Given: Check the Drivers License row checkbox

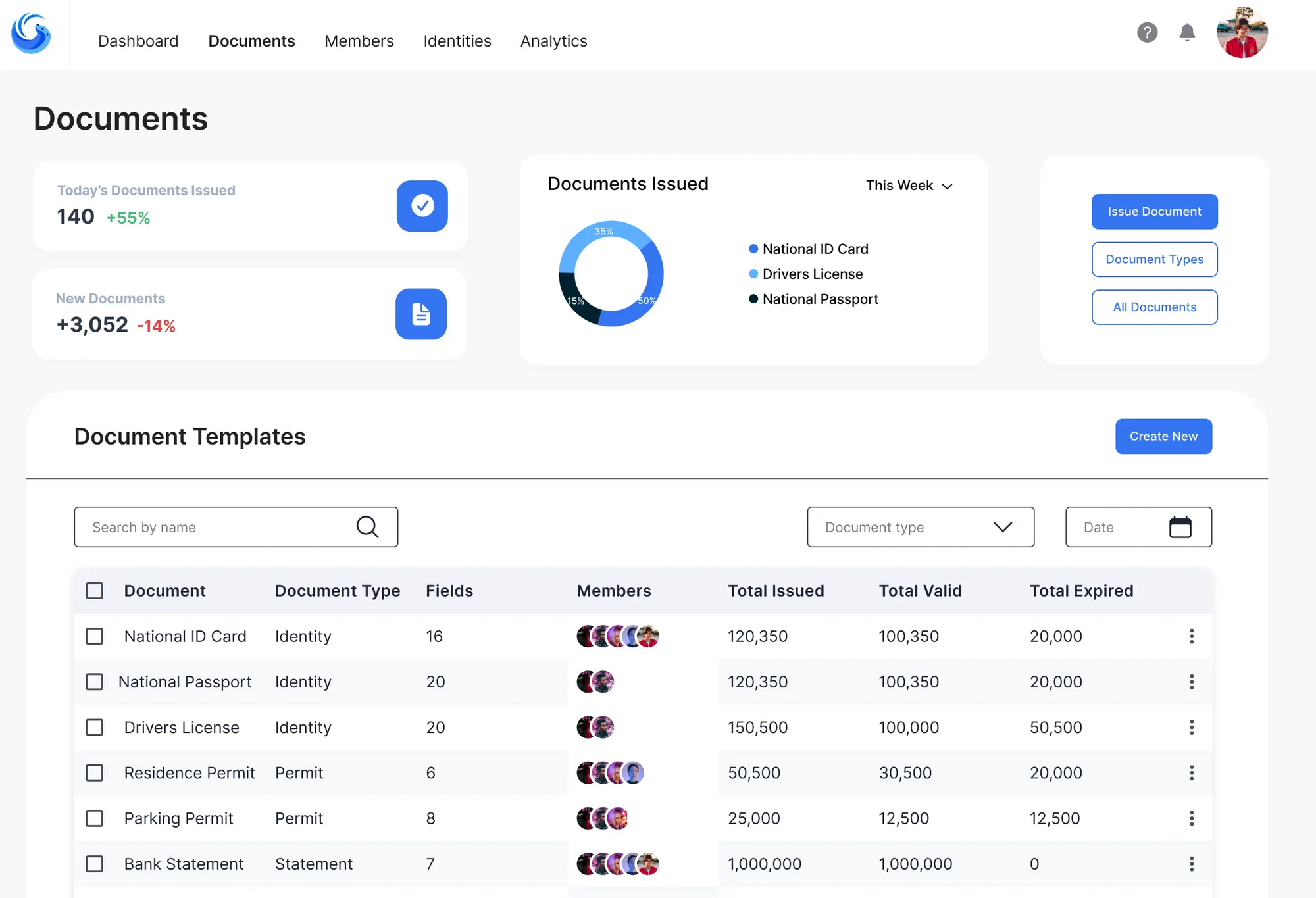Looking at the screenshot, I should point(95,728).
